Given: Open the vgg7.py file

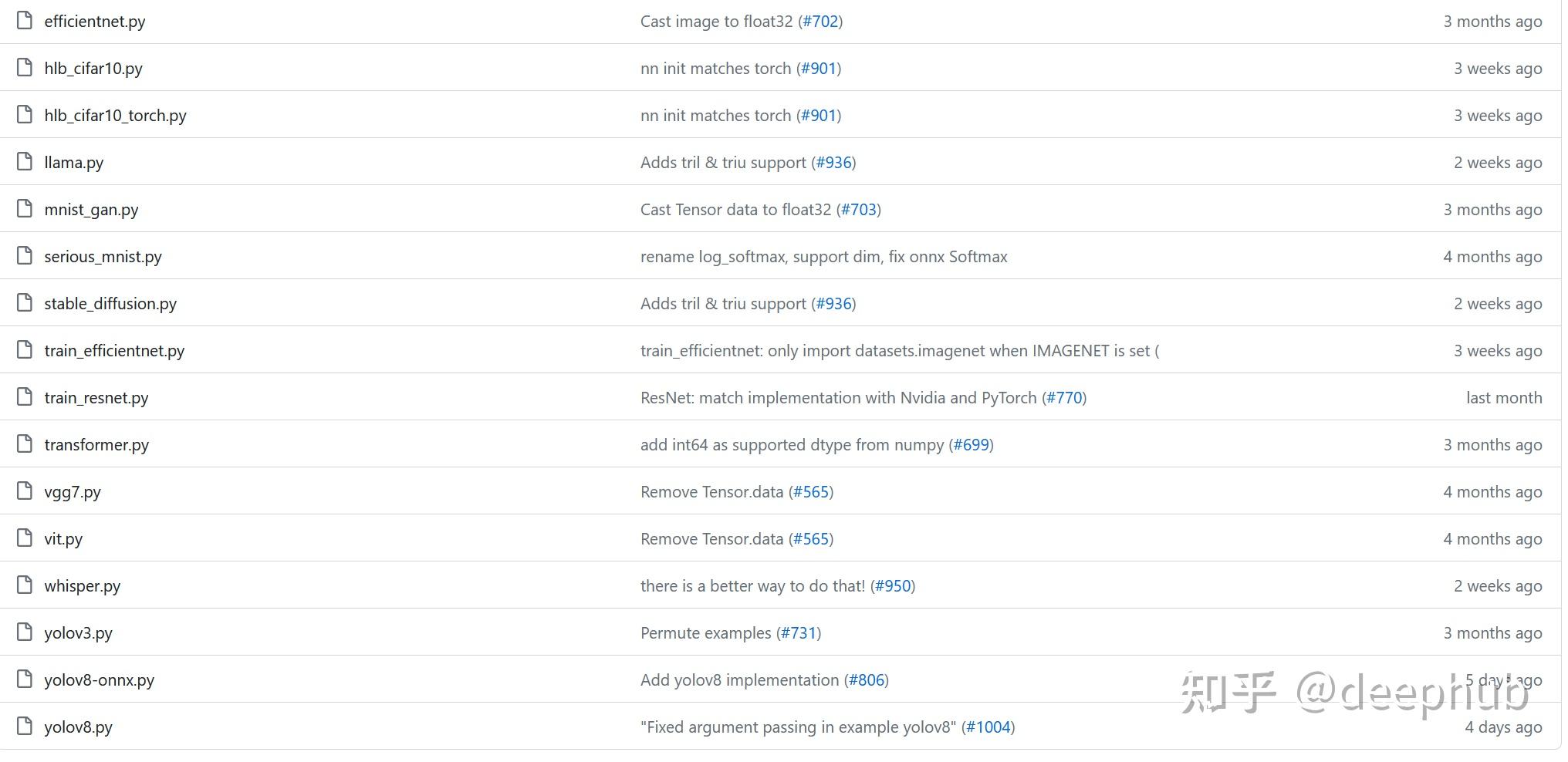Looking at the screenshot, I should (x=73, y=492).
